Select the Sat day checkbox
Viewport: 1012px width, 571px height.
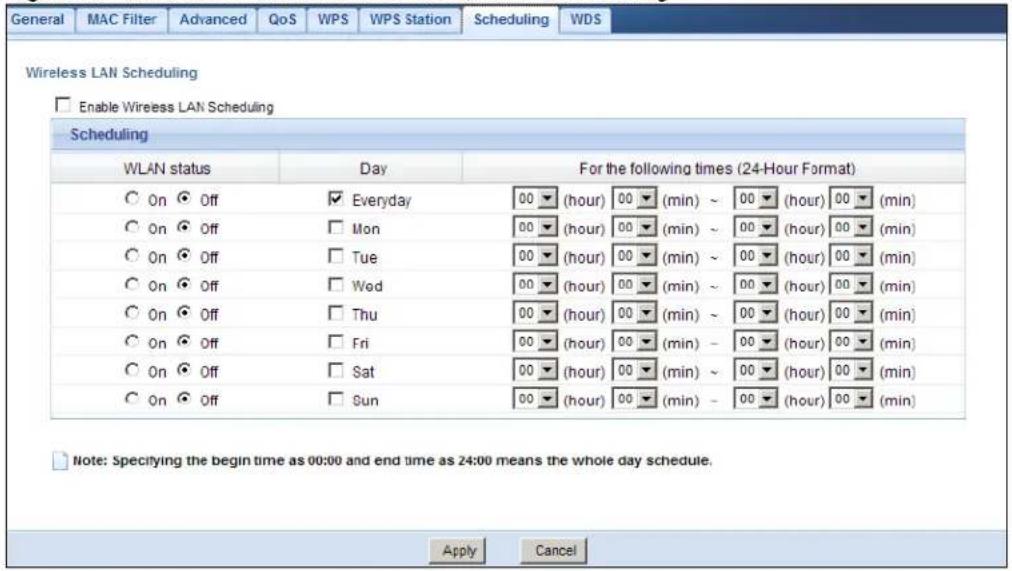[x=336, y=370]
